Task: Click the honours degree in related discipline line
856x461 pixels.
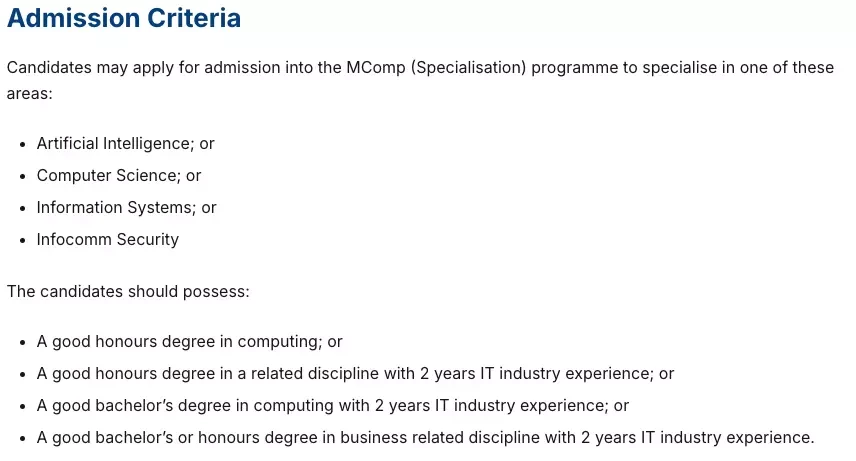Action: coord(355,374)
